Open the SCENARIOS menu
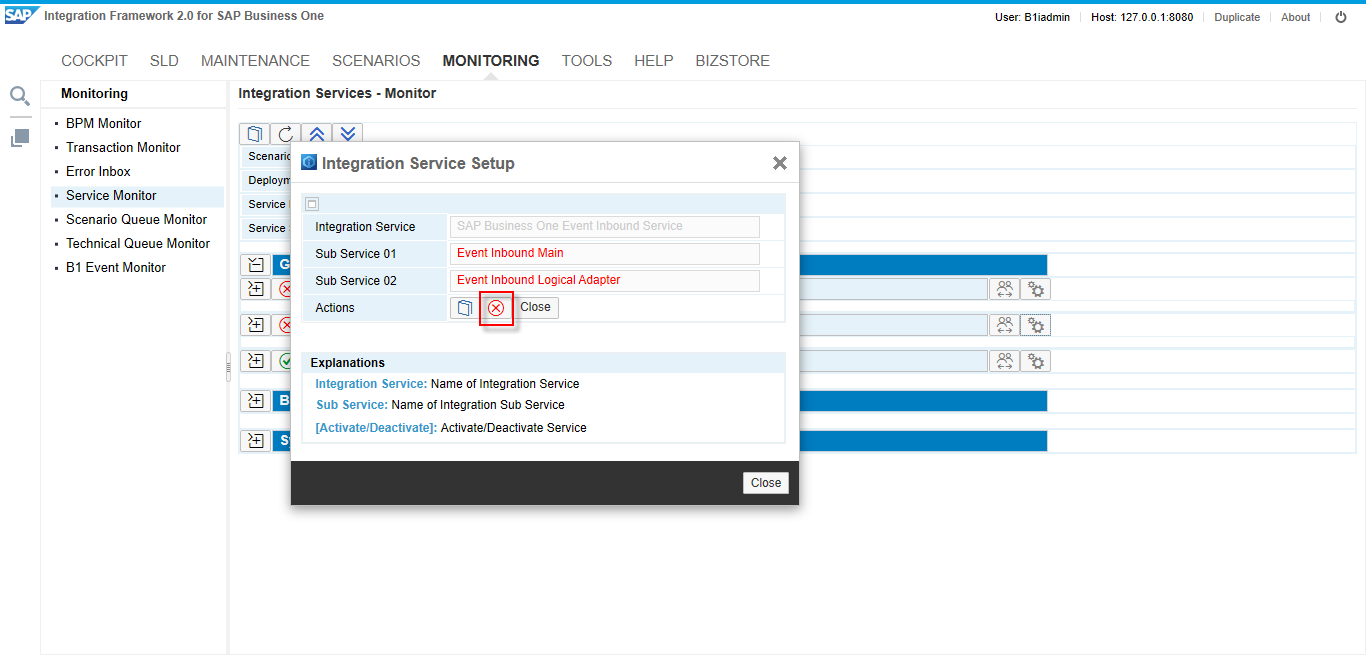Image resolution: width=1366 pixels, height=655 pixels. coord(376,61)
